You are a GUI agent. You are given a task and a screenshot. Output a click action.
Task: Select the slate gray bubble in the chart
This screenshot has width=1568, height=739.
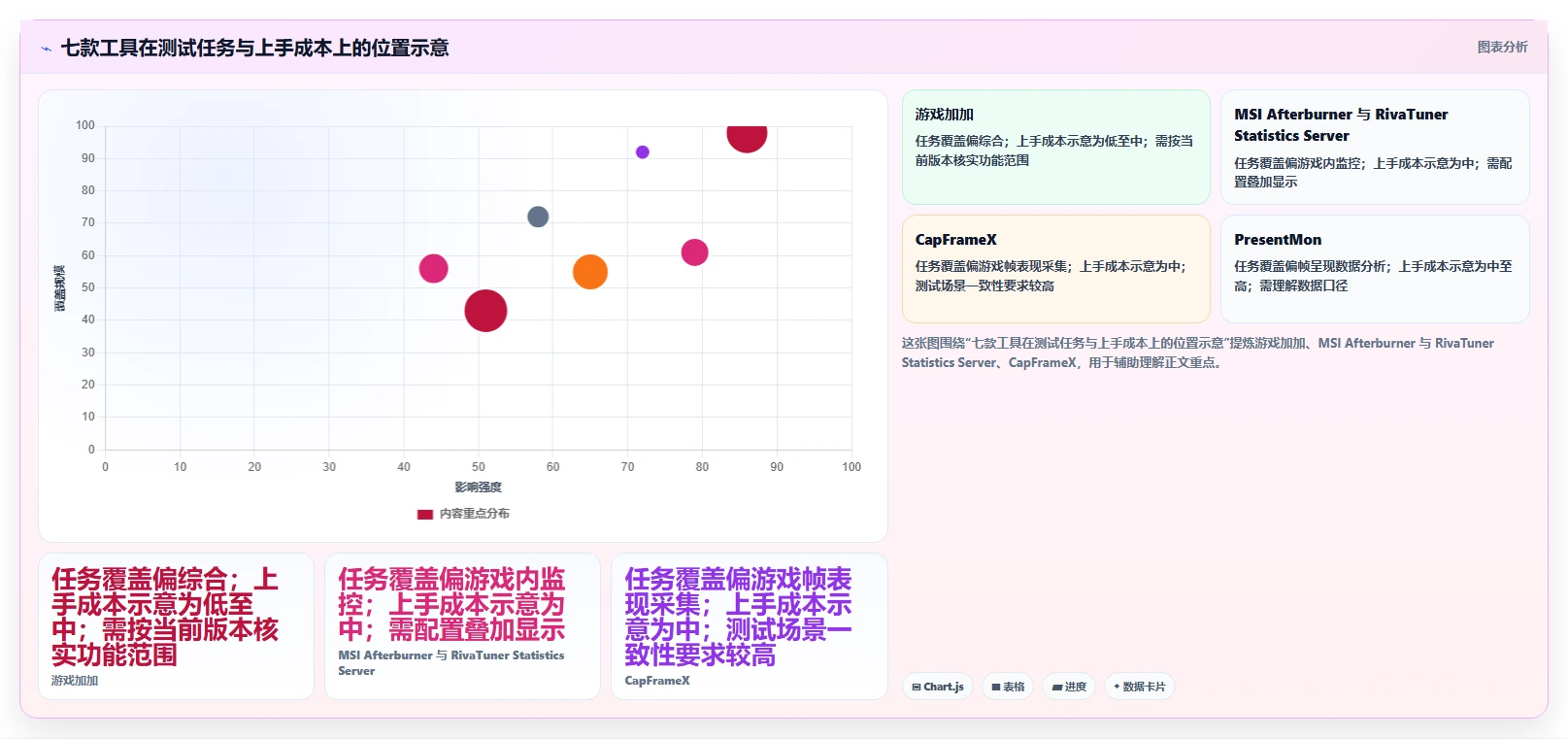click(x=538, y=217)
